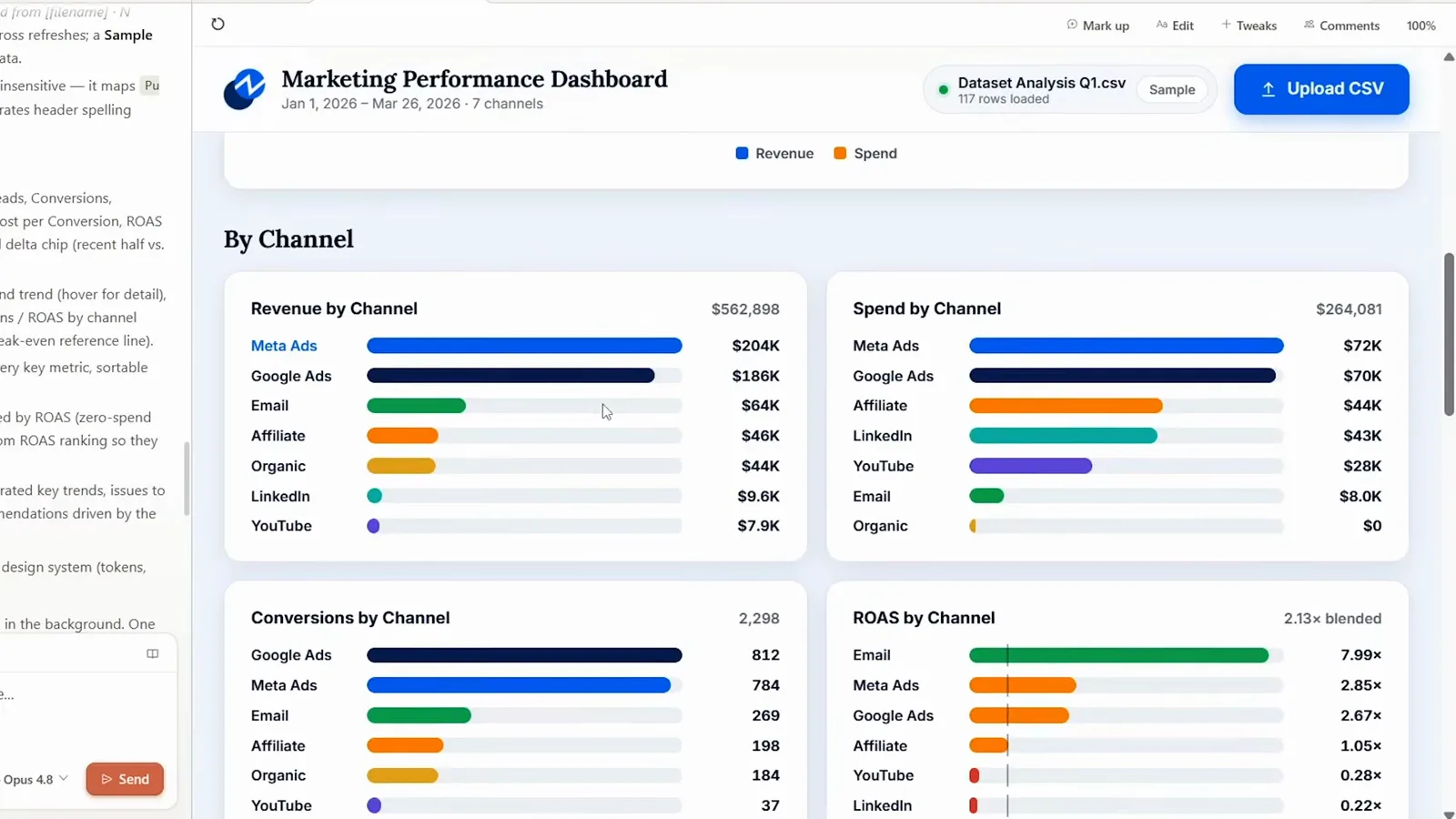Click the Google Ads revenue bar
The height and width of the screenshot is (819, 1456).
(x=511, y=376)
